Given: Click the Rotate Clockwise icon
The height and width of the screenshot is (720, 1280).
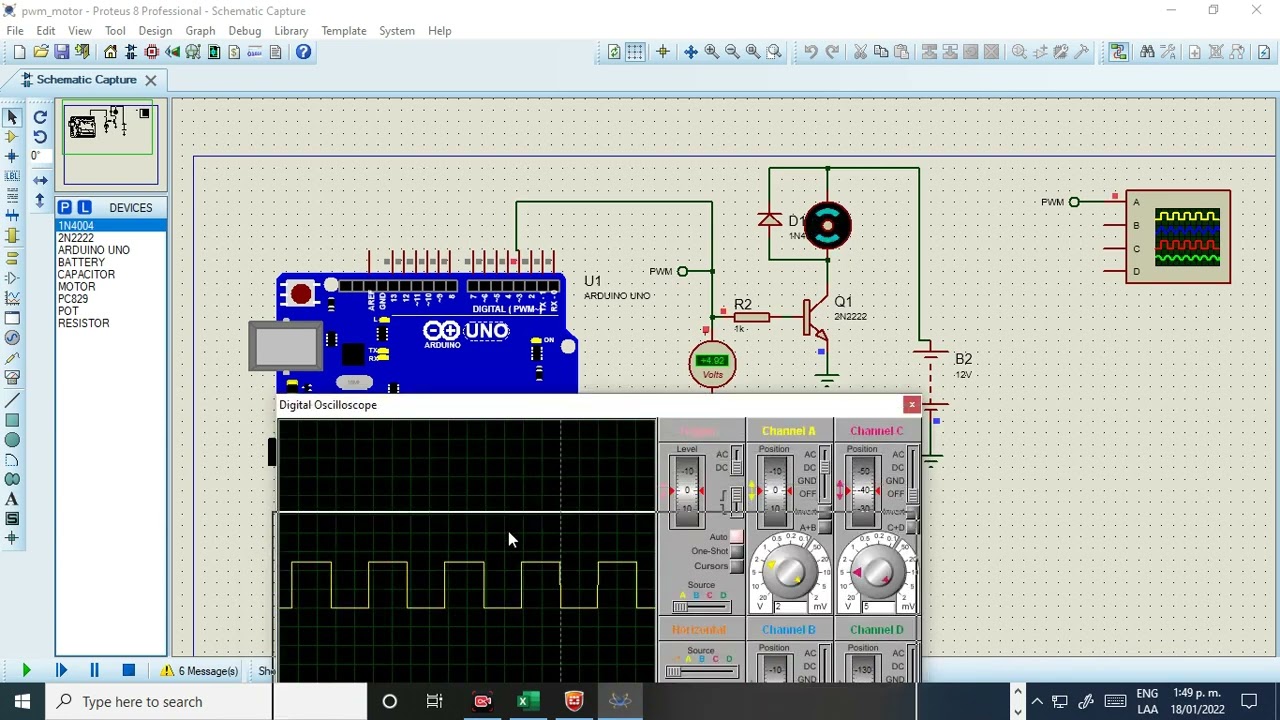Looking at the screenshot, I should pyautogui.click(x=40, y=118).
